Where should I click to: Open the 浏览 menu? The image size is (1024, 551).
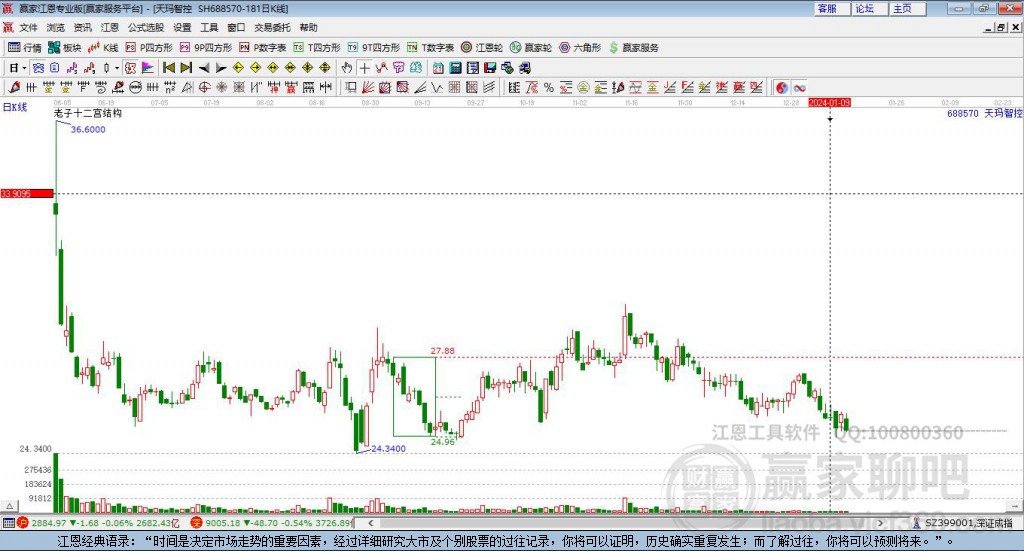click(x=56, y=27)
